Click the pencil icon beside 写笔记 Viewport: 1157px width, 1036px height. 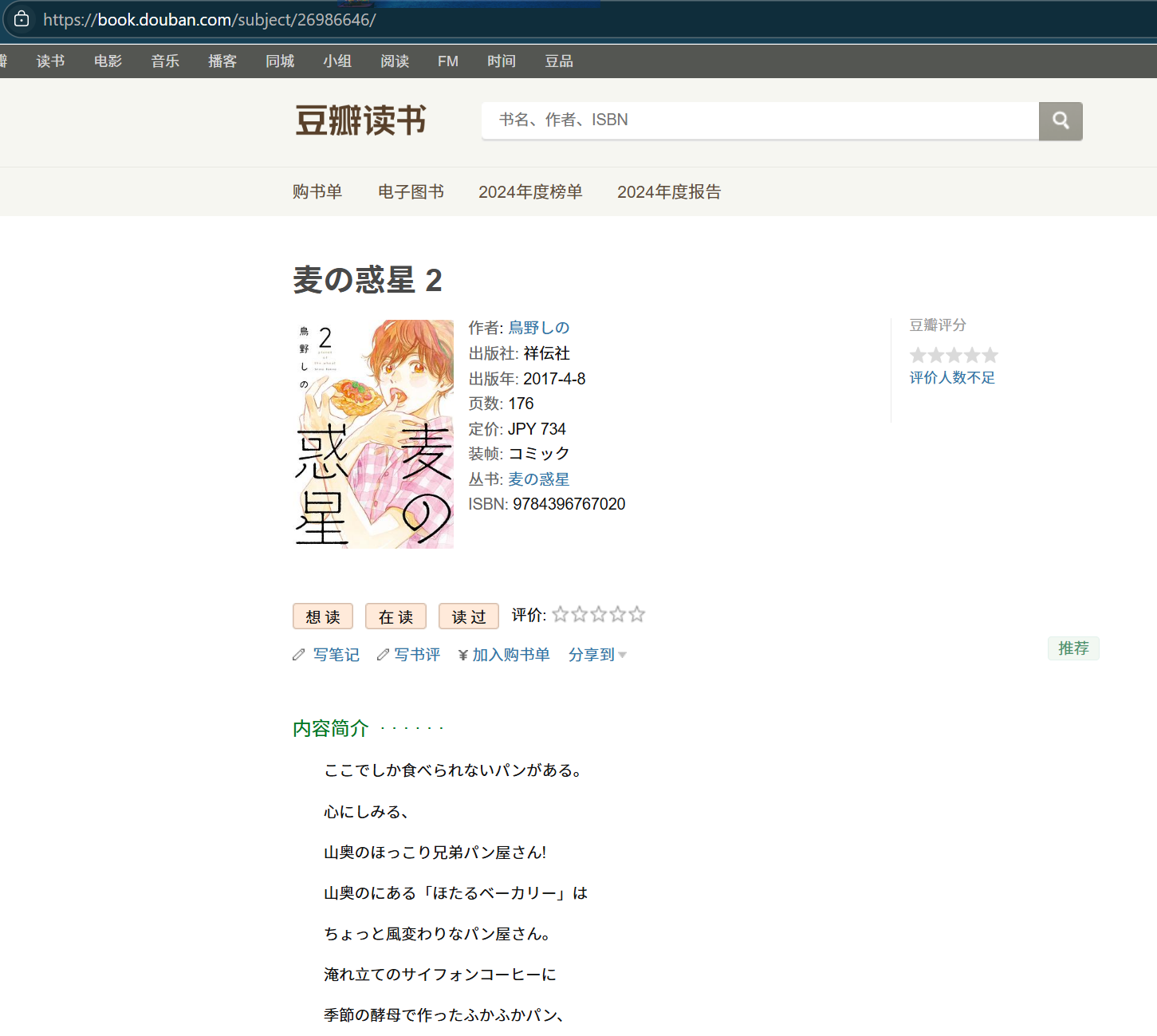299,655
